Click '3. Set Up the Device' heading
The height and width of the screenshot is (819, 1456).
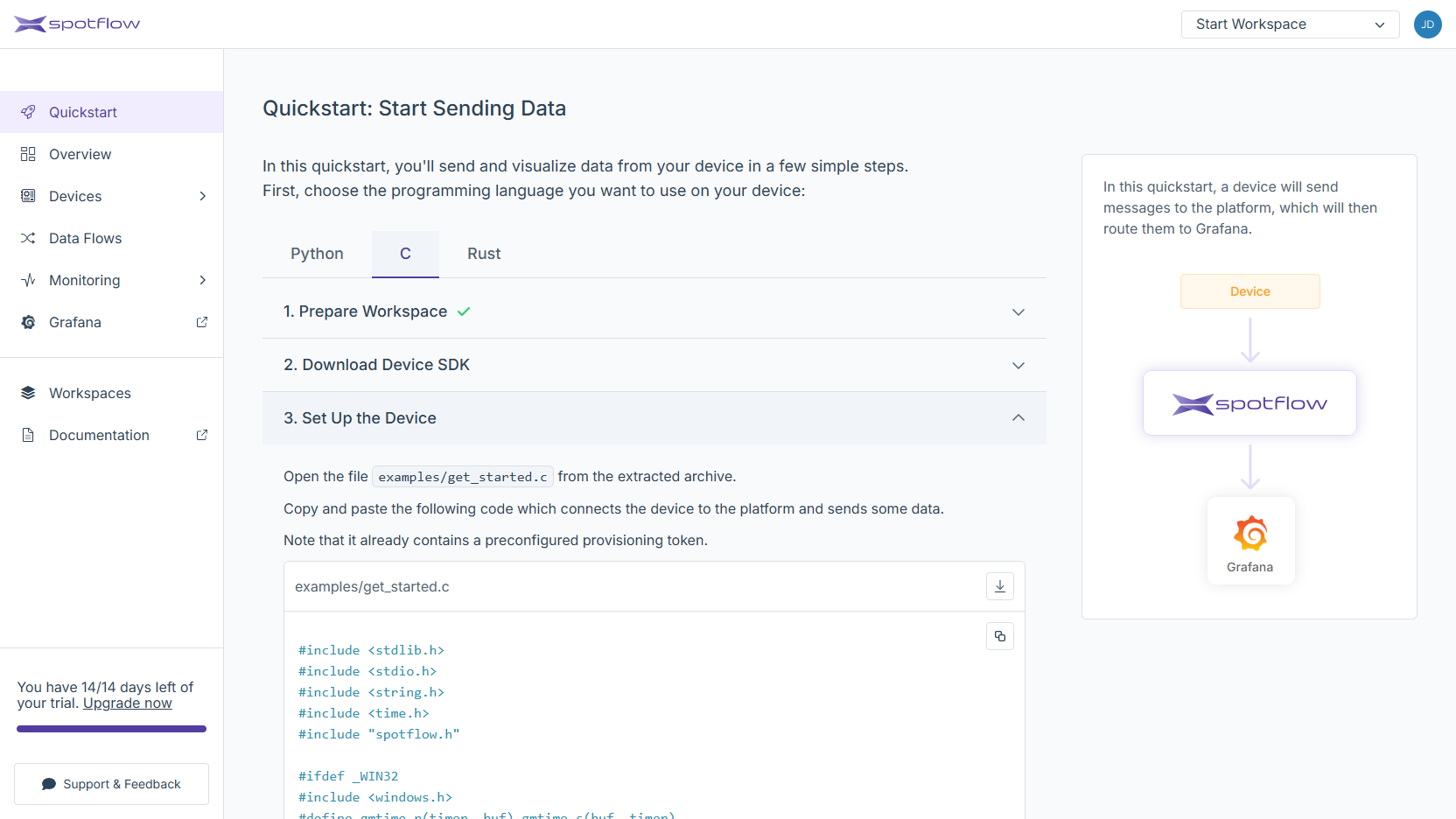tap(360, 418)
